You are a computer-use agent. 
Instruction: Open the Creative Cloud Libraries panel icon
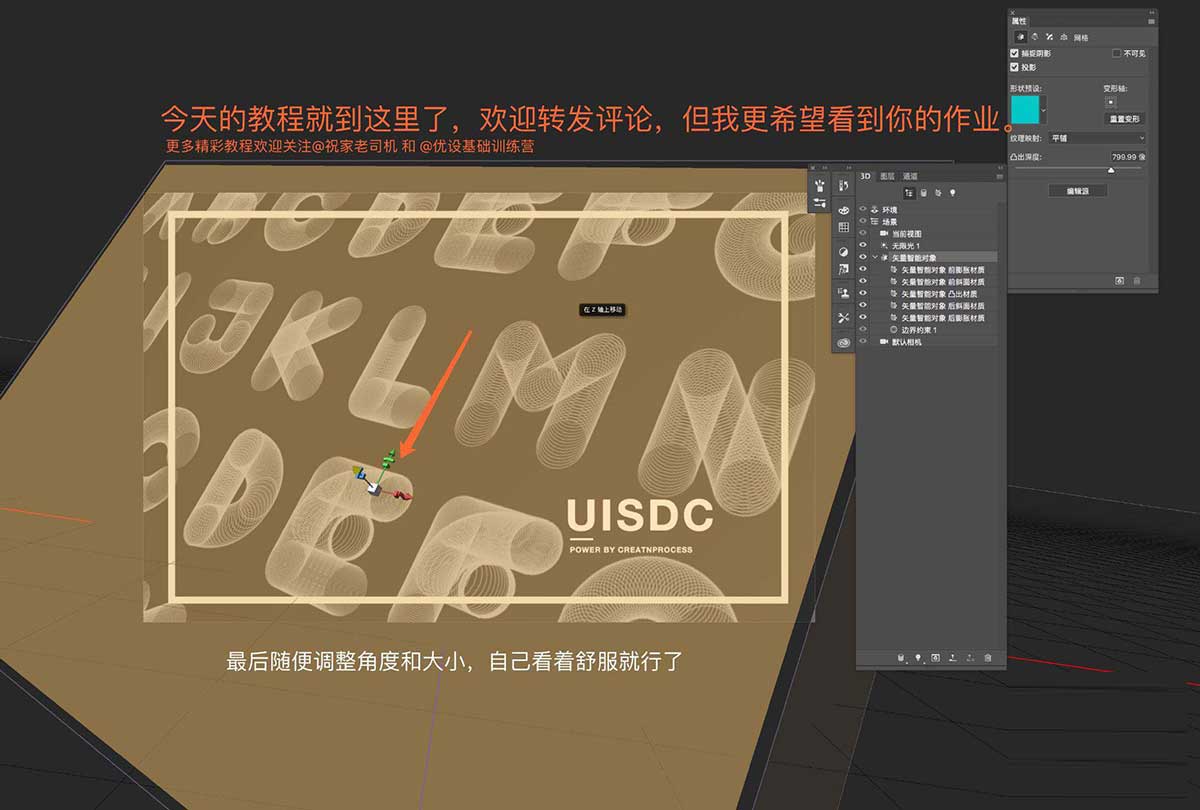coord(843,342)
